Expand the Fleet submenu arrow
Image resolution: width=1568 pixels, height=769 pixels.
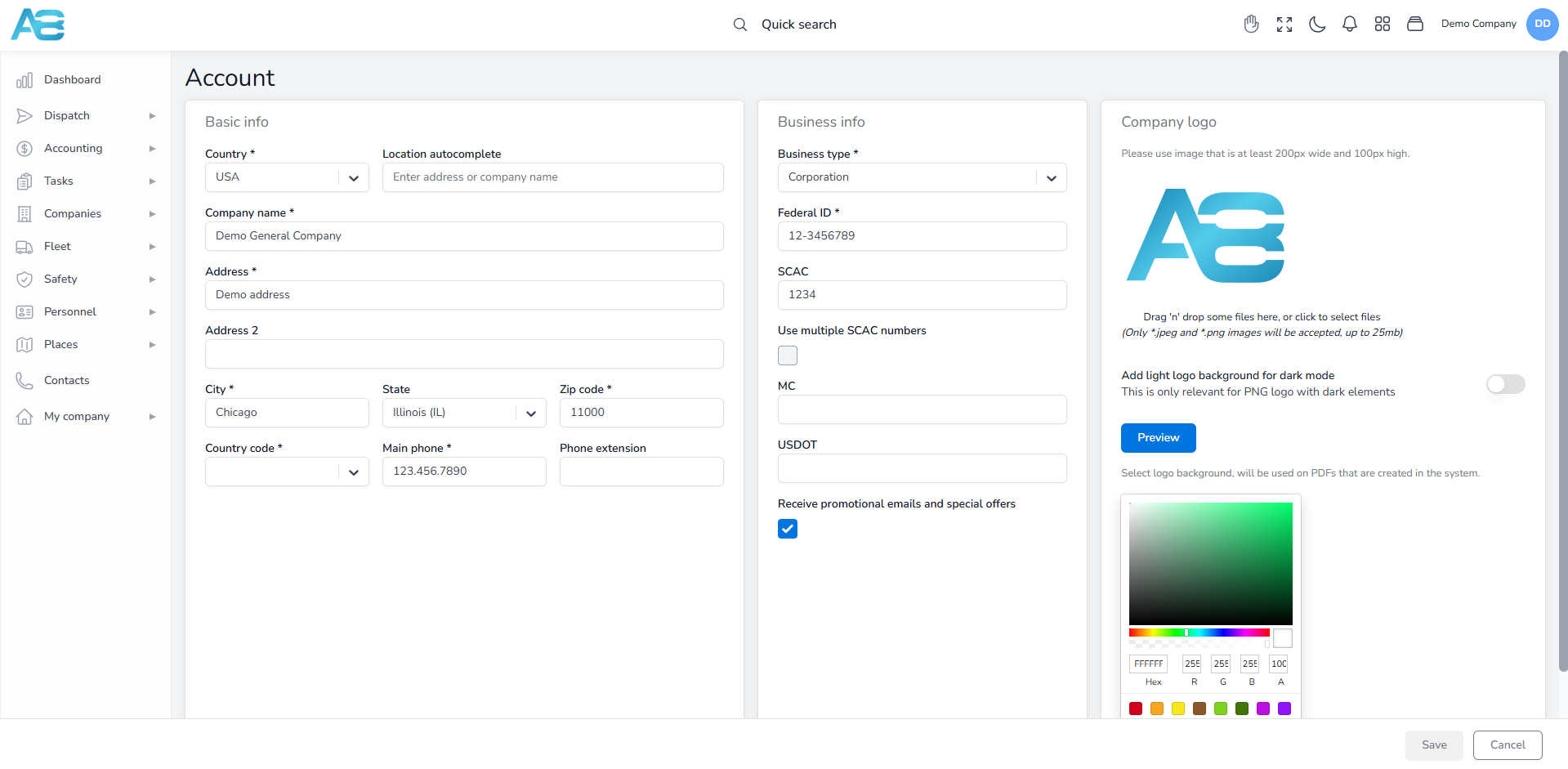152,247
